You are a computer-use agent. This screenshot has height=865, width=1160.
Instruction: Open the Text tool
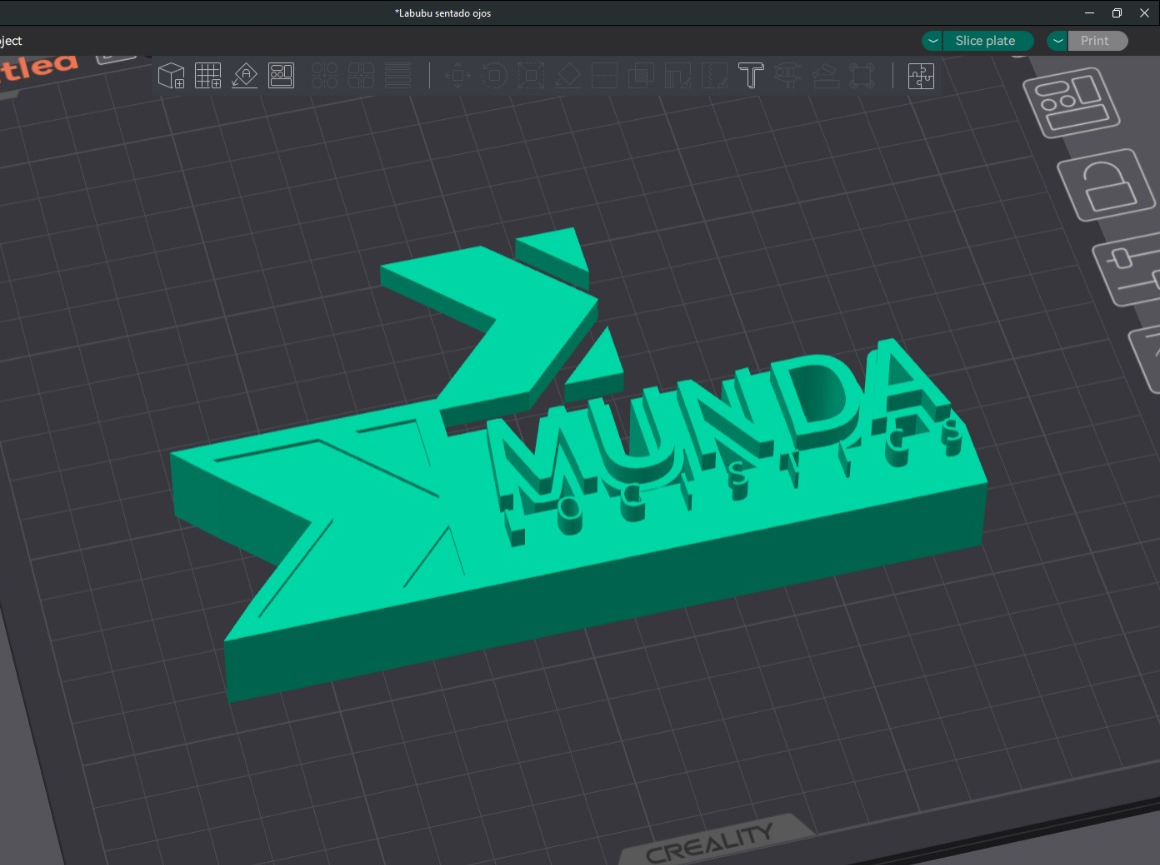[751, 75]
